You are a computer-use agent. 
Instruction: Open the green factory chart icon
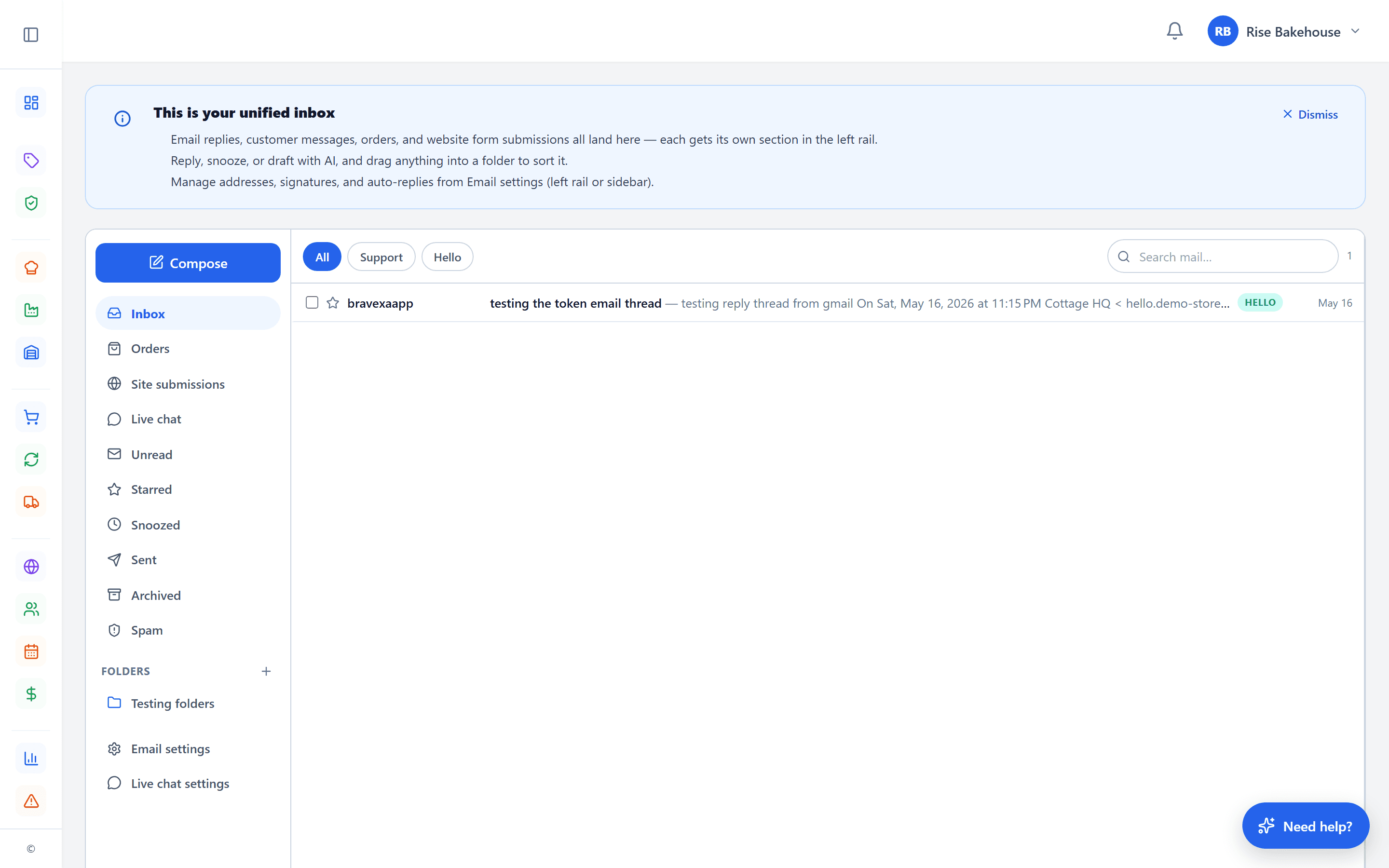tap(31, 310)
